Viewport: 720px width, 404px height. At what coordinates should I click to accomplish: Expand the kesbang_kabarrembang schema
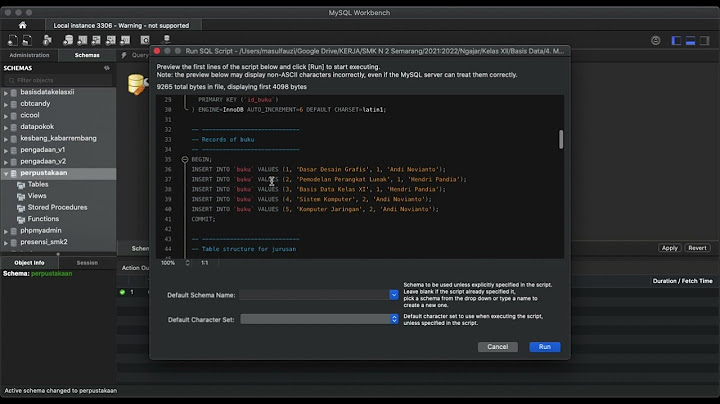(6, 138)
